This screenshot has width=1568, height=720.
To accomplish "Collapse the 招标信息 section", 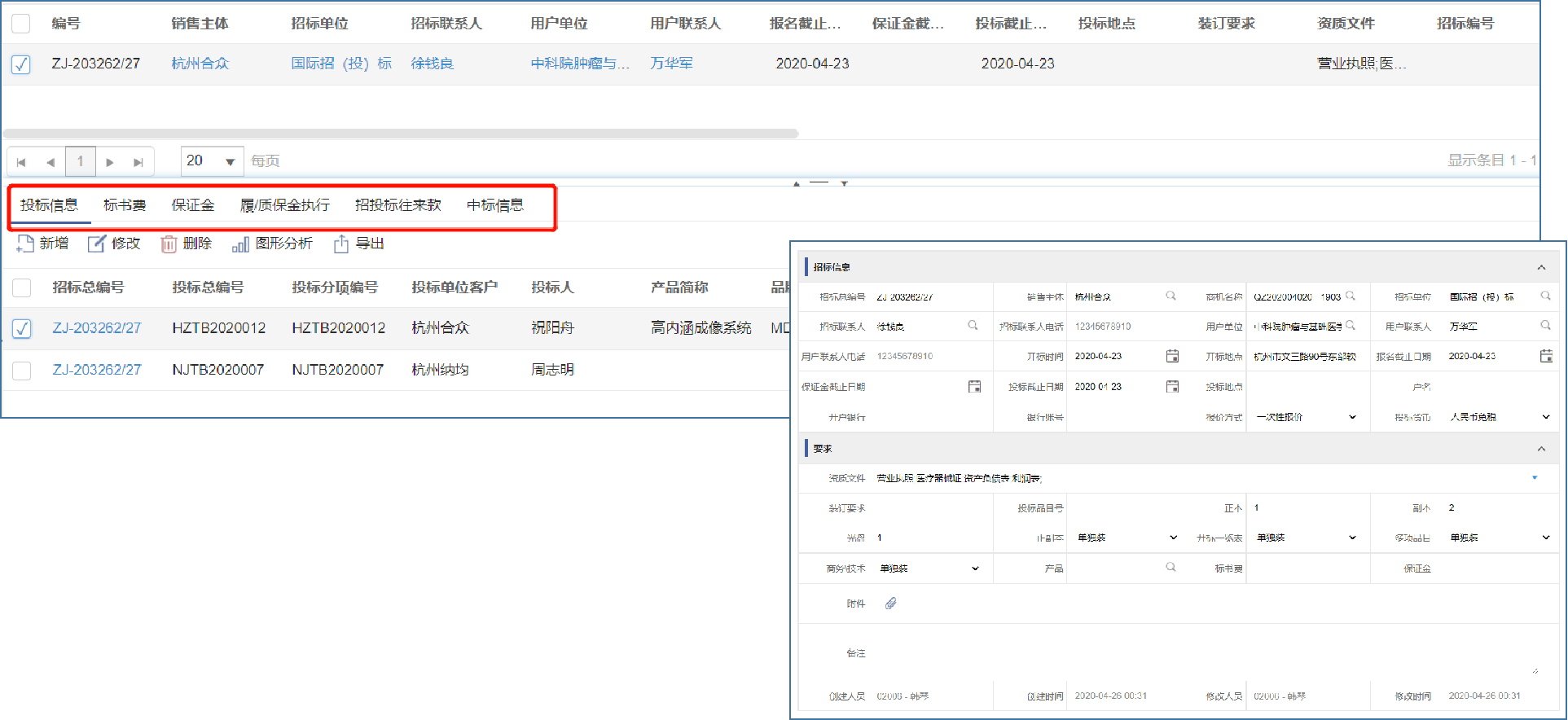I will pyautogui.click(x=1541, y=267).
